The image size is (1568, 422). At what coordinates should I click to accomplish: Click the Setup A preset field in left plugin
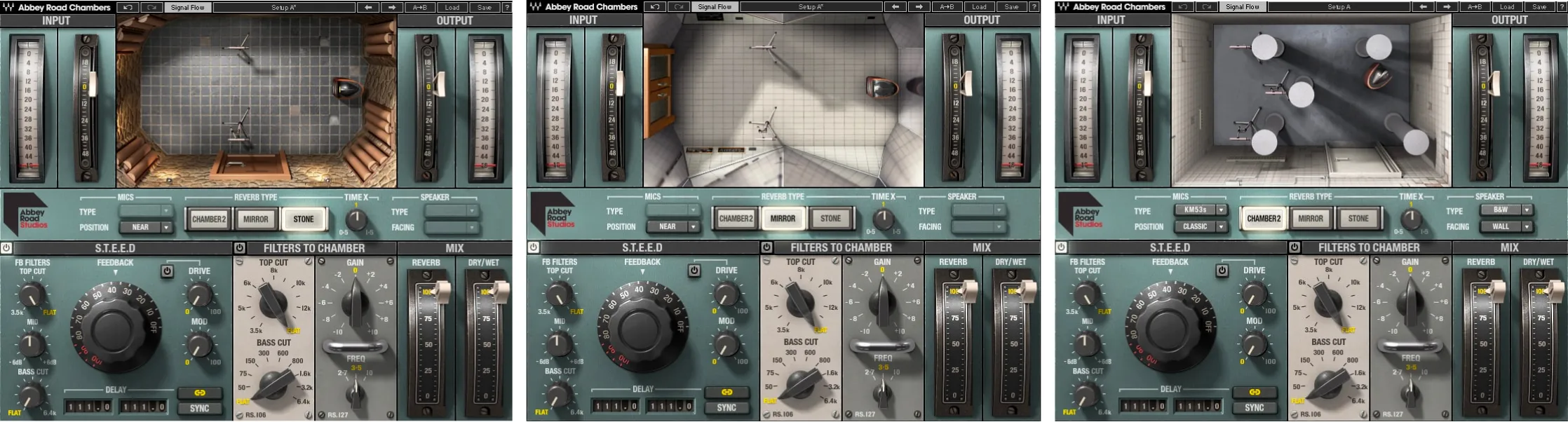(284, 7)
